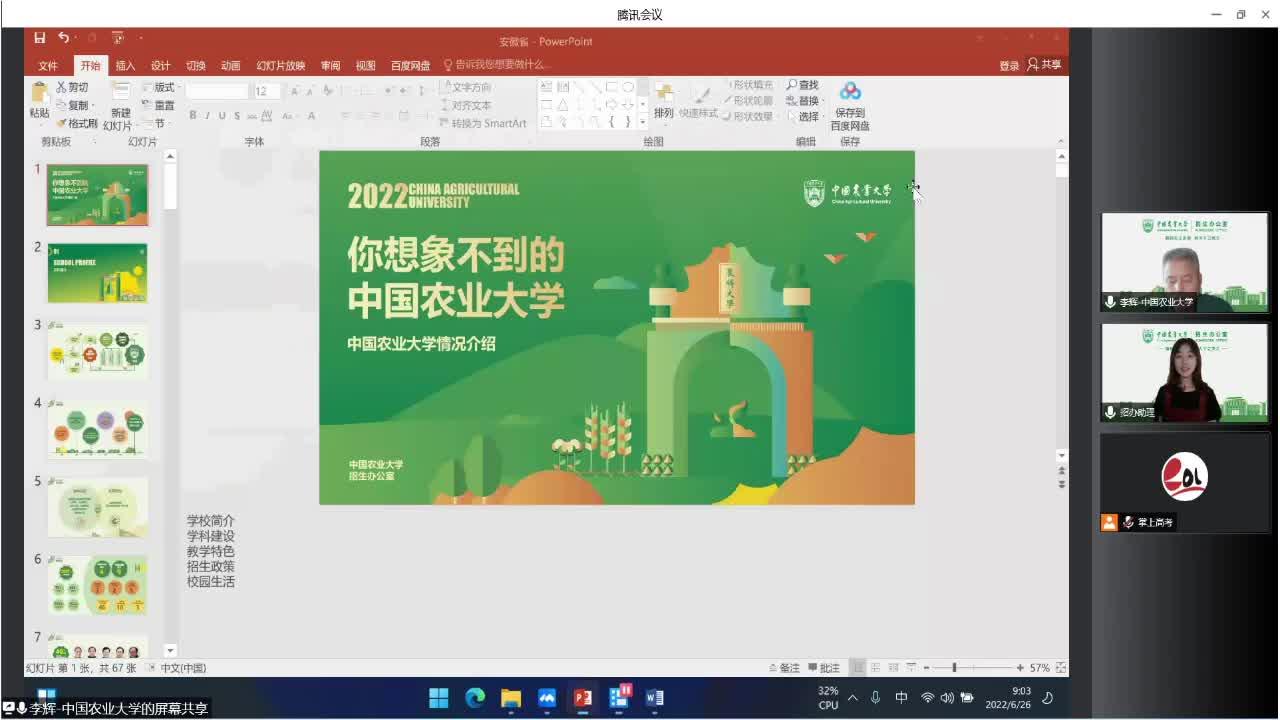Click Fit slide to window icon

[x=1061, y=668]
